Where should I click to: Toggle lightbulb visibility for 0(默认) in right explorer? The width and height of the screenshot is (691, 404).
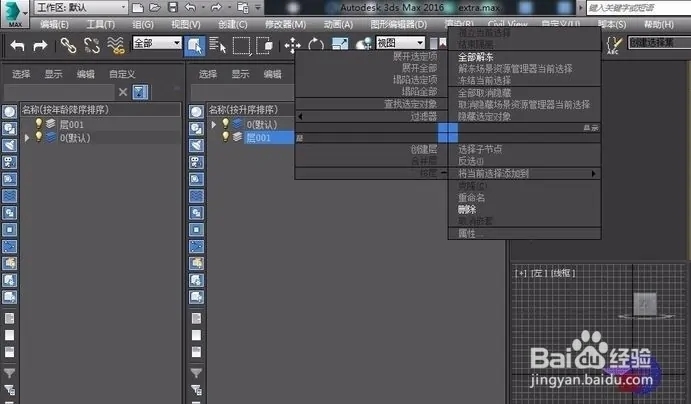pos(226,124)
